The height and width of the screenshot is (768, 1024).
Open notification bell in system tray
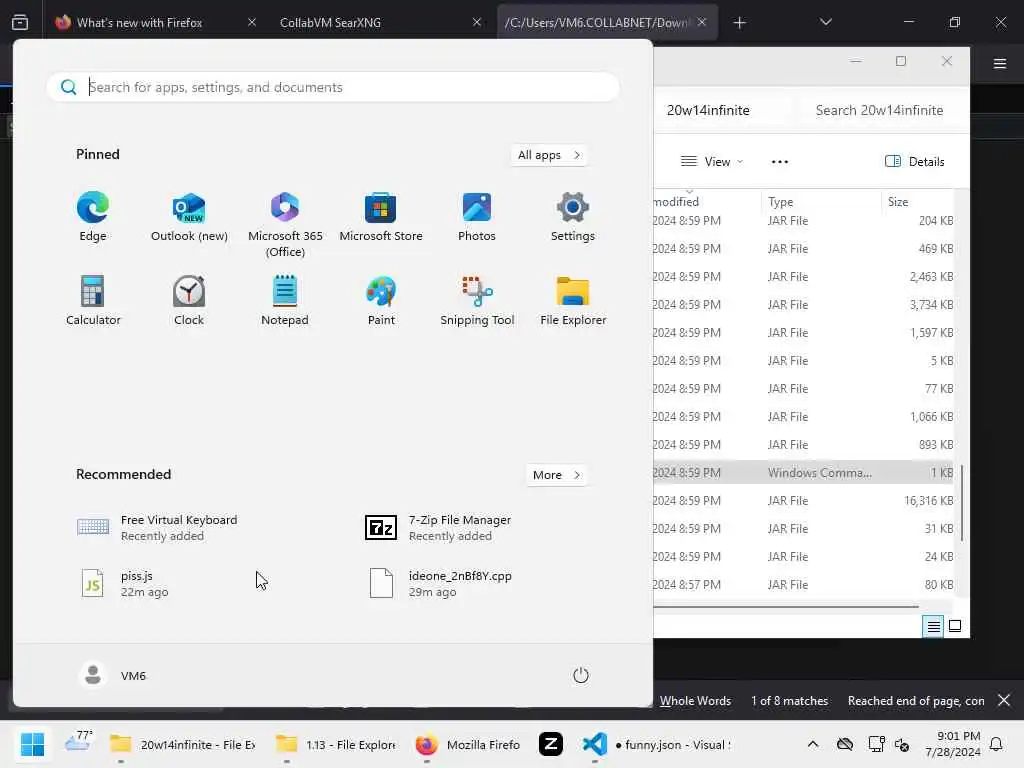(996, 744)
